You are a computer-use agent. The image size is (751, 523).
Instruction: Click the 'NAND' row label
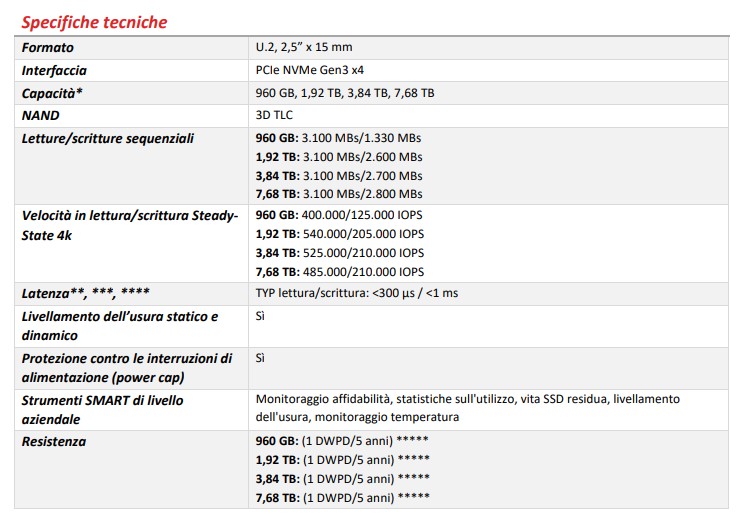(x=41, y=116)
